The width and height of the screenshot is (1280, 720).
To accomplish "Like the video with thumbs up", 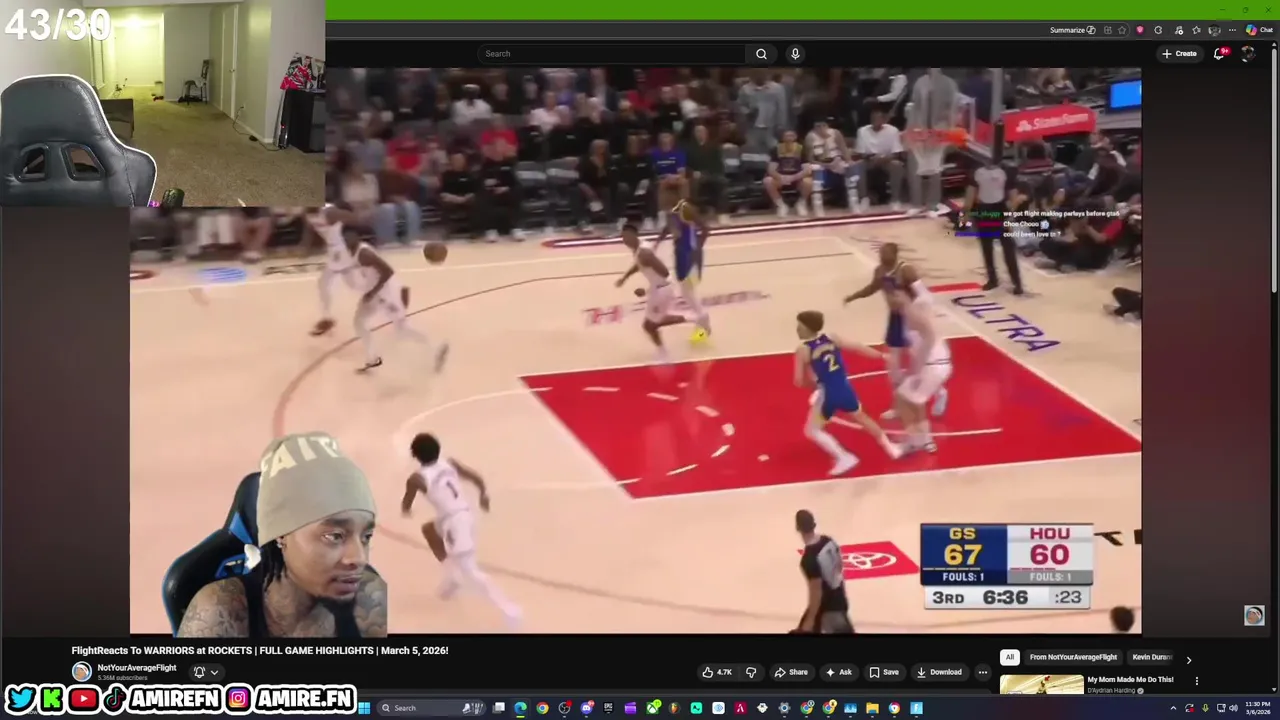I will coord(718,672).
